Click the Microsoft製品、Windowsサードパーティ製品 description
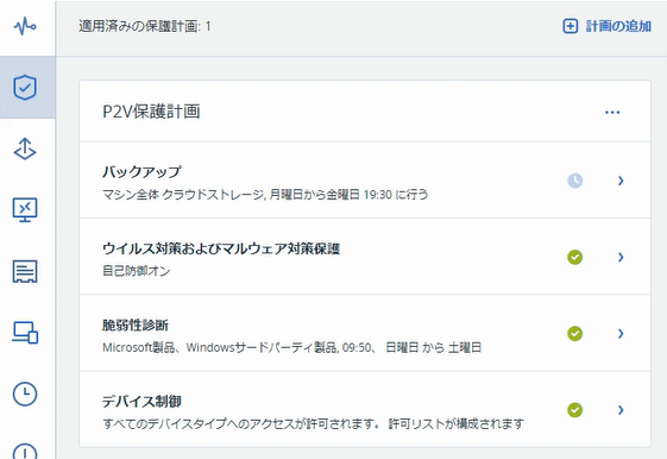This screenshot has height=459, width=667. pyautogui.click(x=292, y=348)
